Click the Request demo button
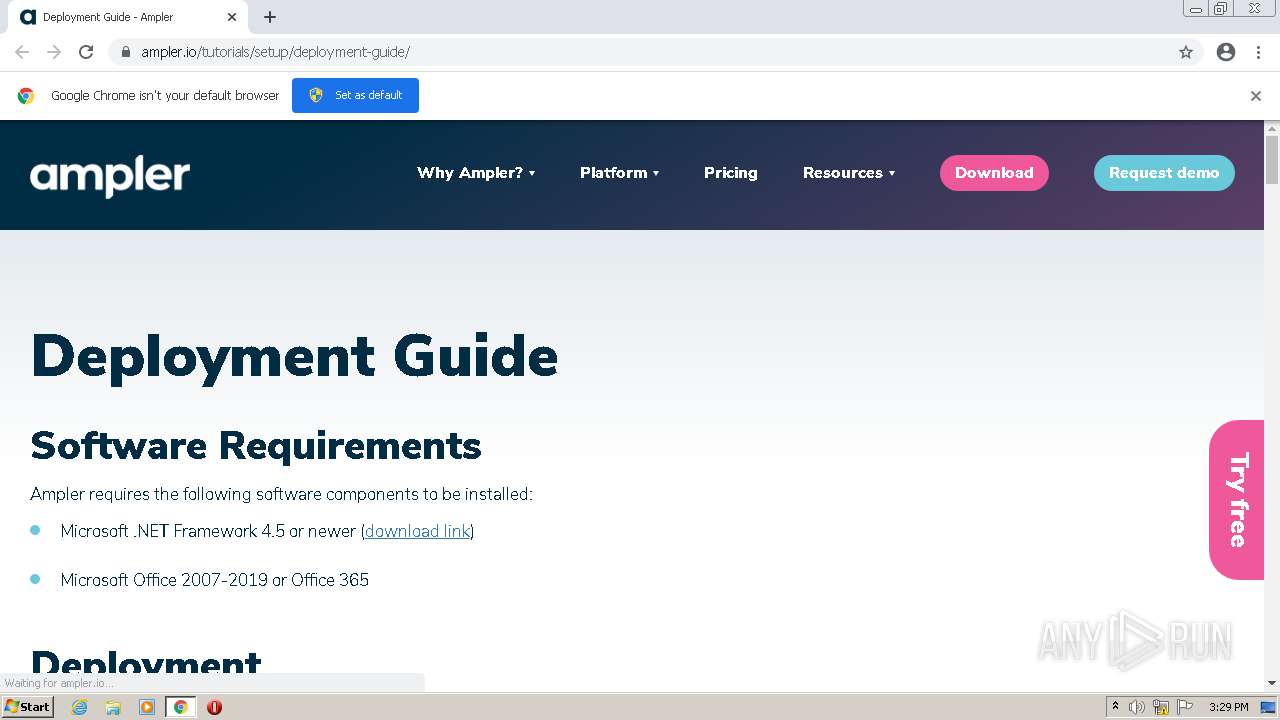Image resolution: width=1280 pixels, height=720 pixels. (x=1164, y=173)
